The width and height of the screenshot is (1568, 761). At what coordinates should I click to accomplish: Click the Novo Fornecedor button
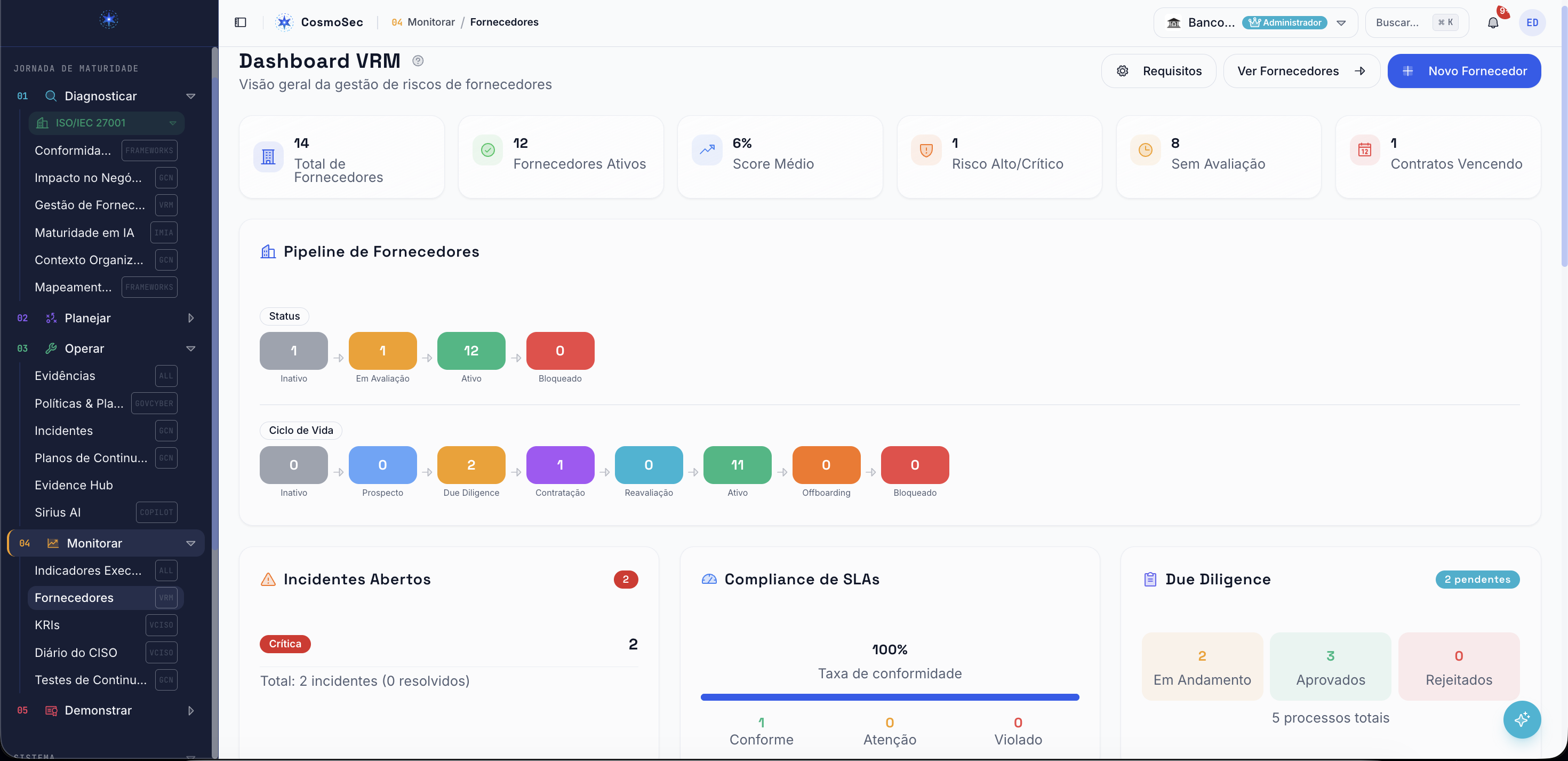pos(1464,72)
